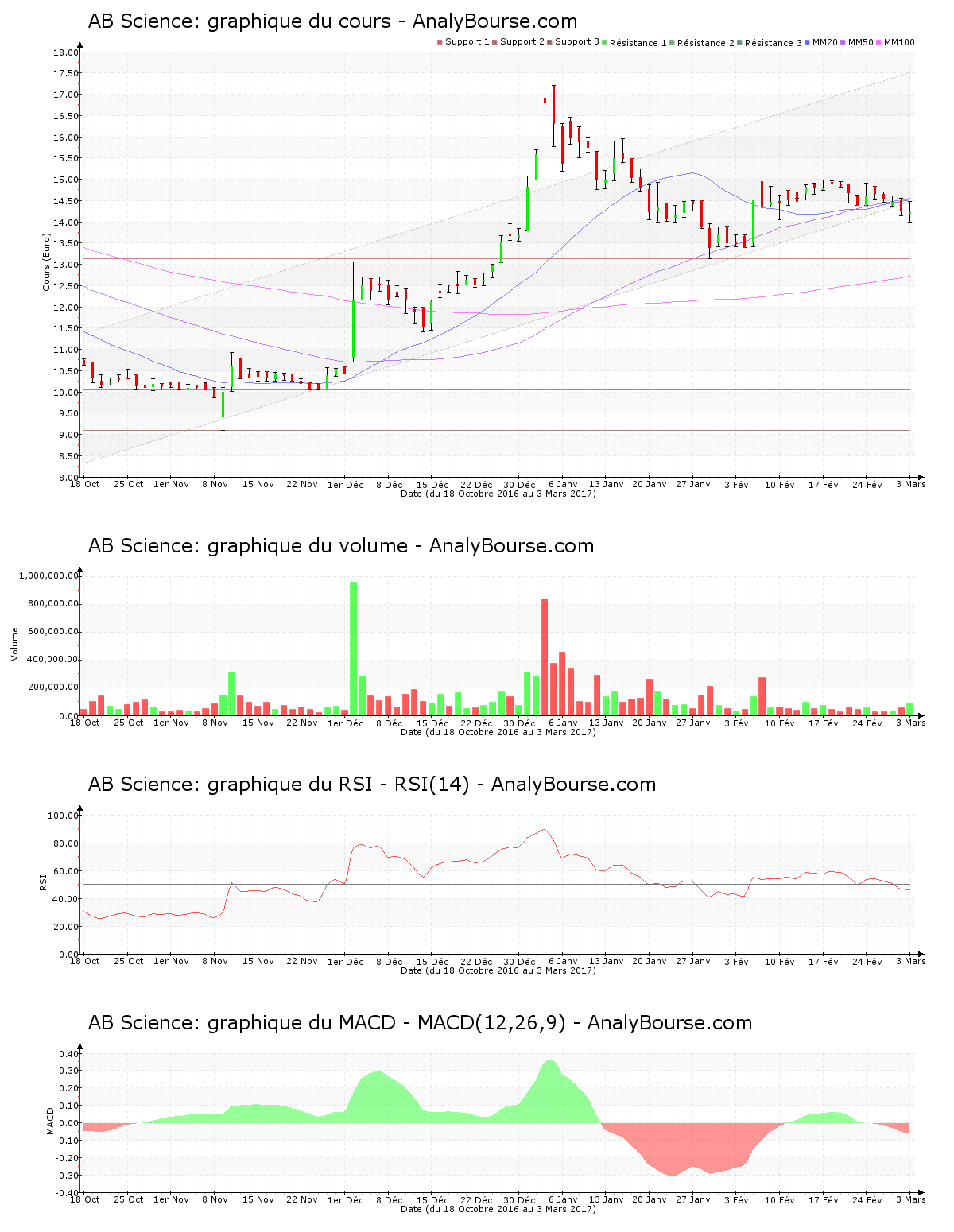
Task: Click the 60.00 value on RSI axis
Action: [x=66, y=871]
